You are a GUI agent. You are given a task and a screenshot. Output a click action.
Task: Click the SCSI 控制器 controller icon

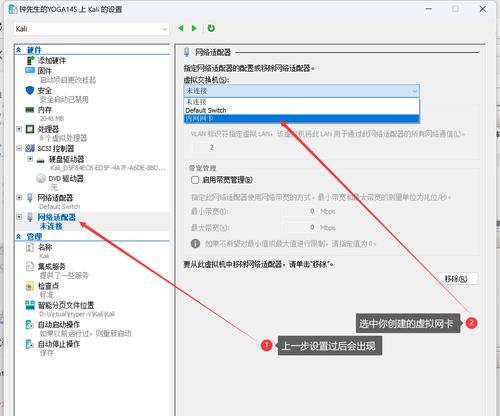tap(30, 148)
